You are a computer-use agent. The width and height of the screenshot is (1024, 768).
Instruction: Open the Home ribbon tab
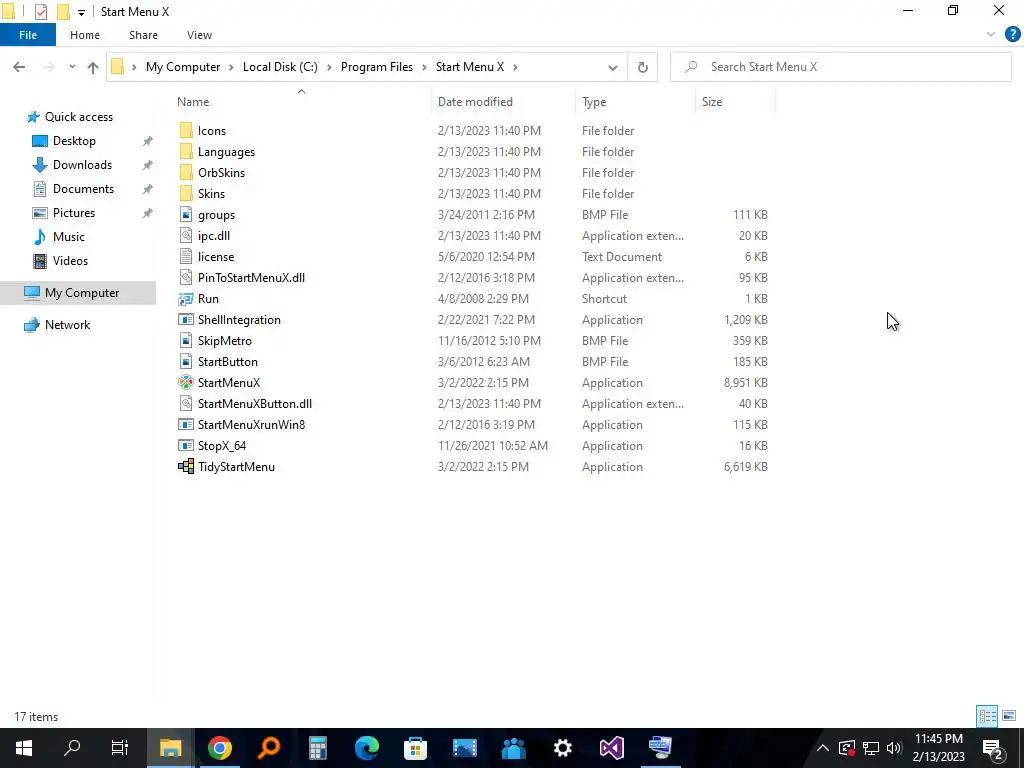coord(85,35)
